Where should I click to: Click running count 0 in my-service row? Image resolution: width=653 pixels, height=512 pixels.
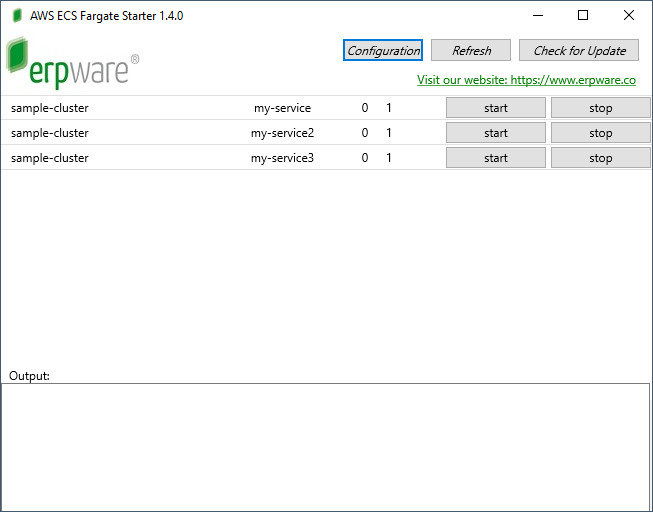click(365, 108)
